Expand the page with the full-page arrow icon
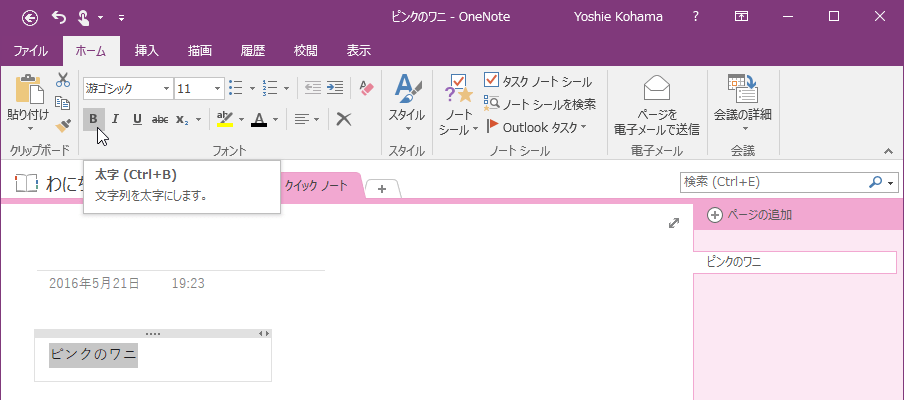The height and width of the screenshot is (400, 904). point(673,223)
